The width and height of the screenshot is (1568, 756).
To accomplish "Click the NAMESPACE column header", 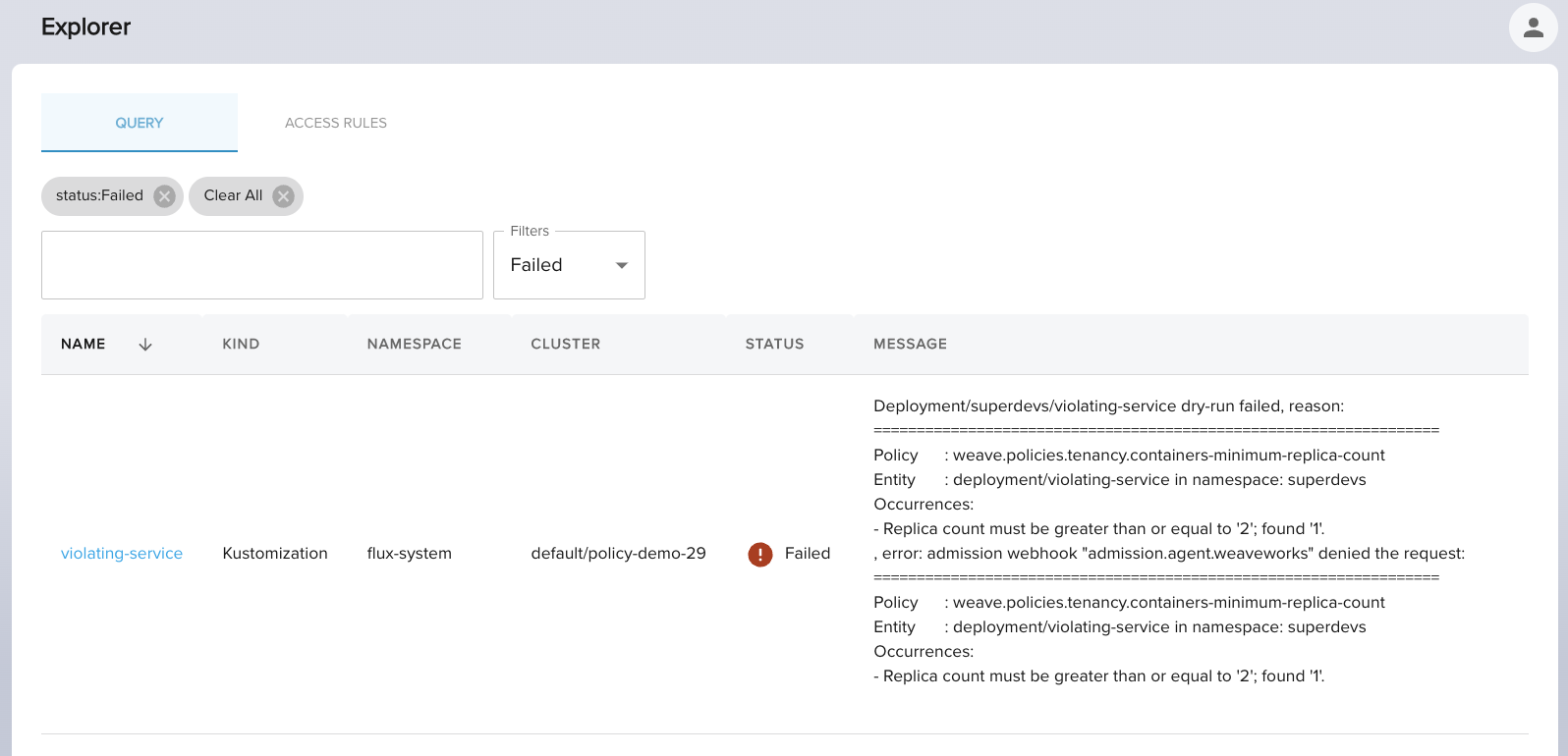I will pos(415,345).
